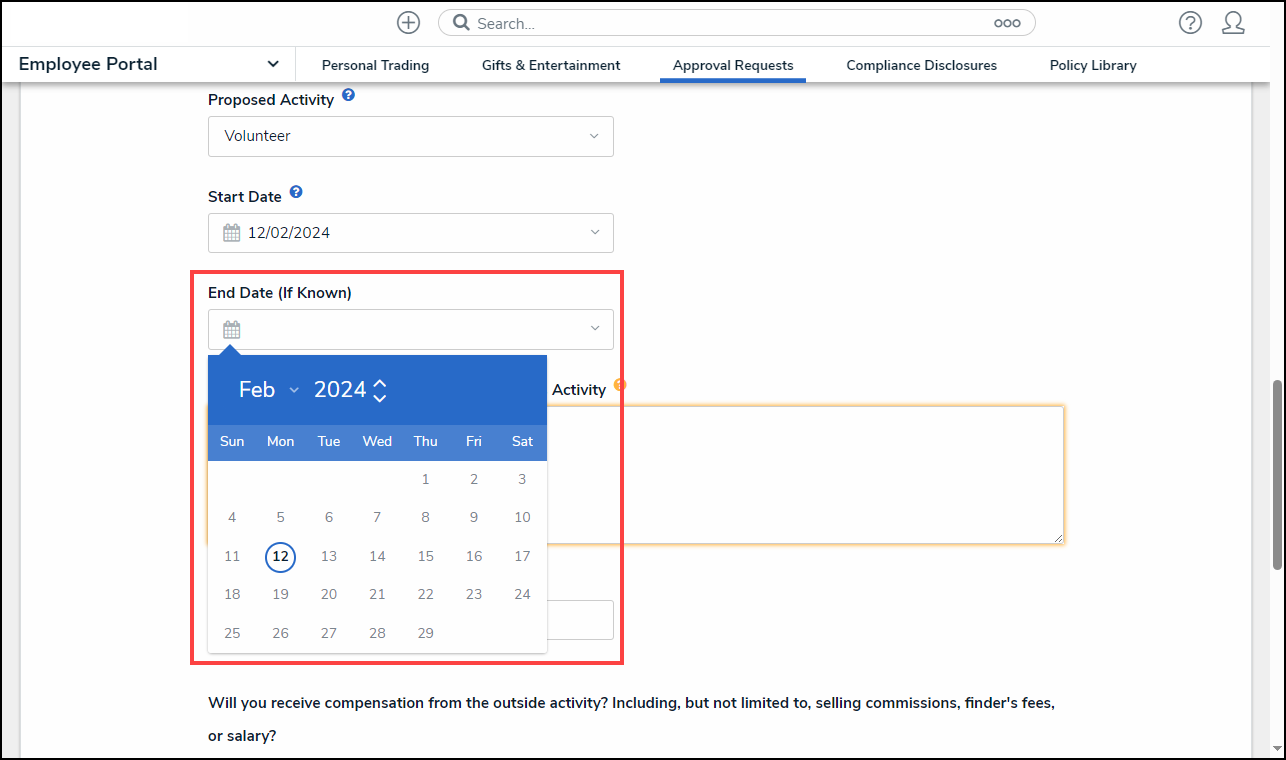
Task: Click the three-dots icon in search bar
Action: pos(1007,23)
